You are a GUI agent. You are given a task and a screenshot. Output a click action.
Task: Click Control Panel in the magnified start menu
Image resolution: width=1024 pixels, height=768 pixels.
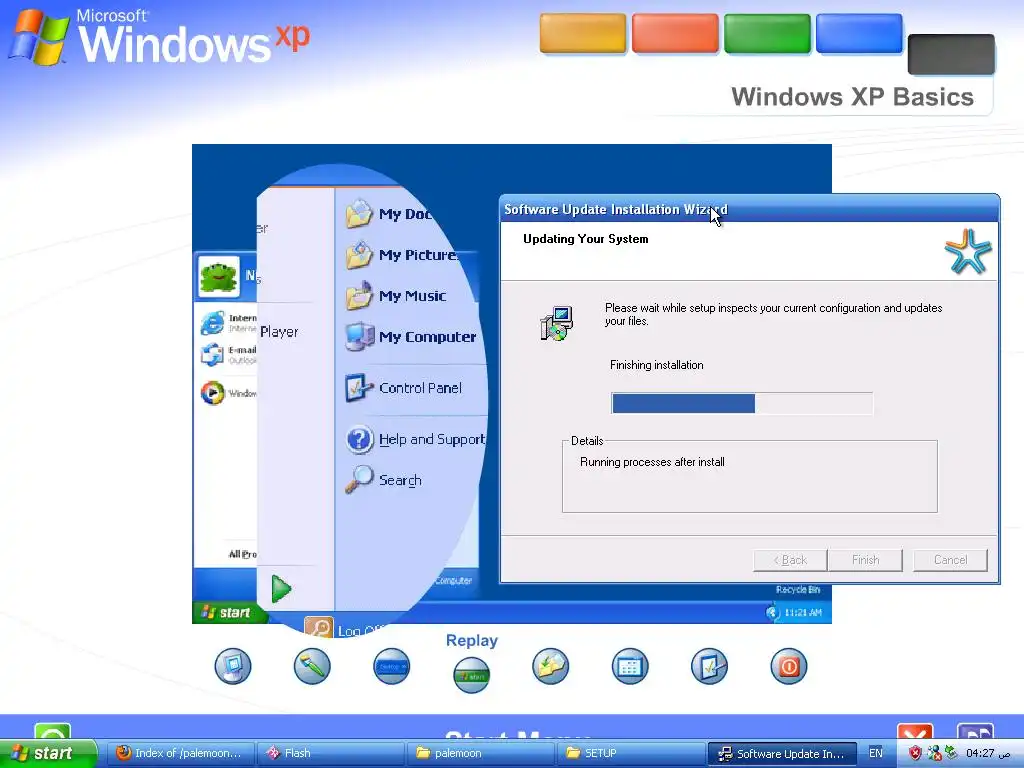[404, 388]
